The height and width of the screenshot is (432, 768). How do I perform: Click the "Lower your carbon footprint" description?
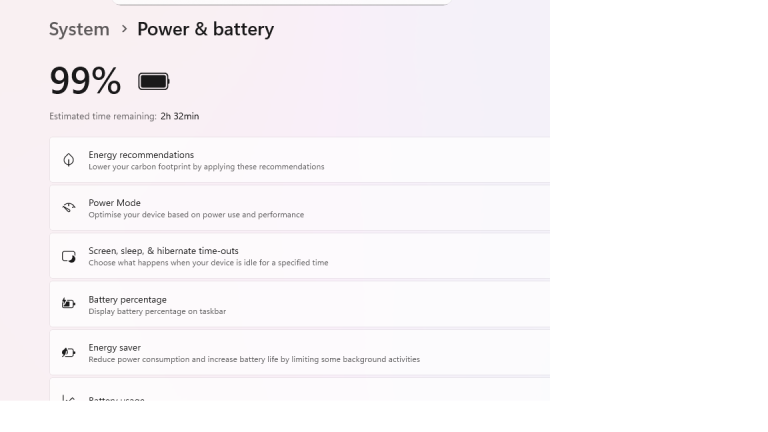(x=206, y=167)
